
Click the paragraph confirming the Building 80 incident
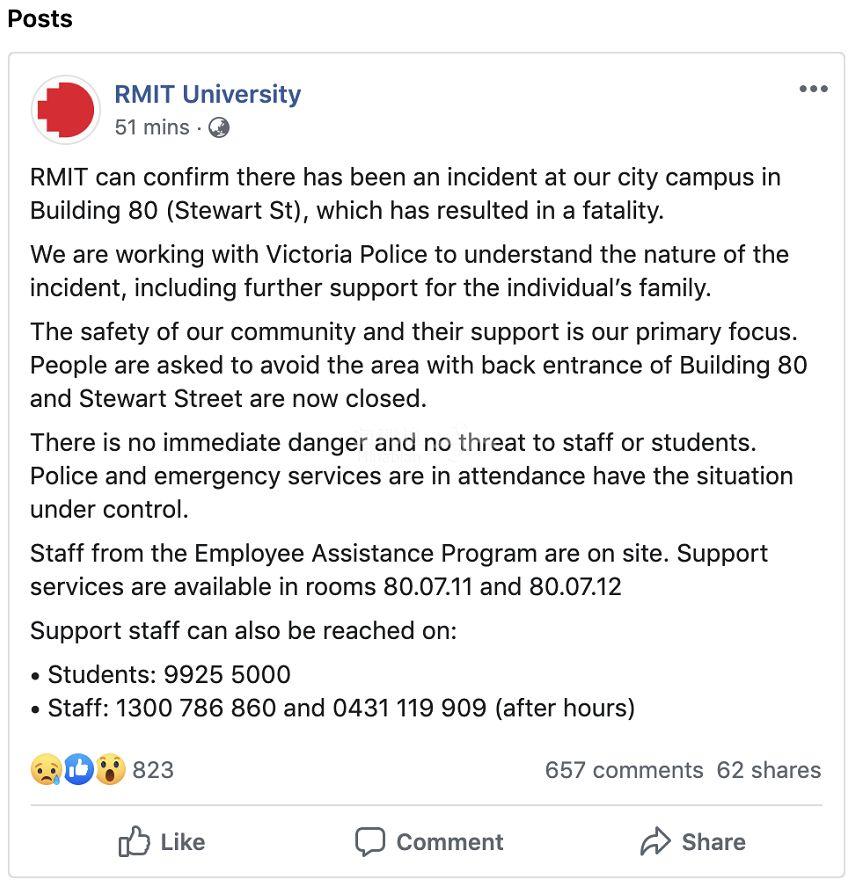tap(405, 194)
